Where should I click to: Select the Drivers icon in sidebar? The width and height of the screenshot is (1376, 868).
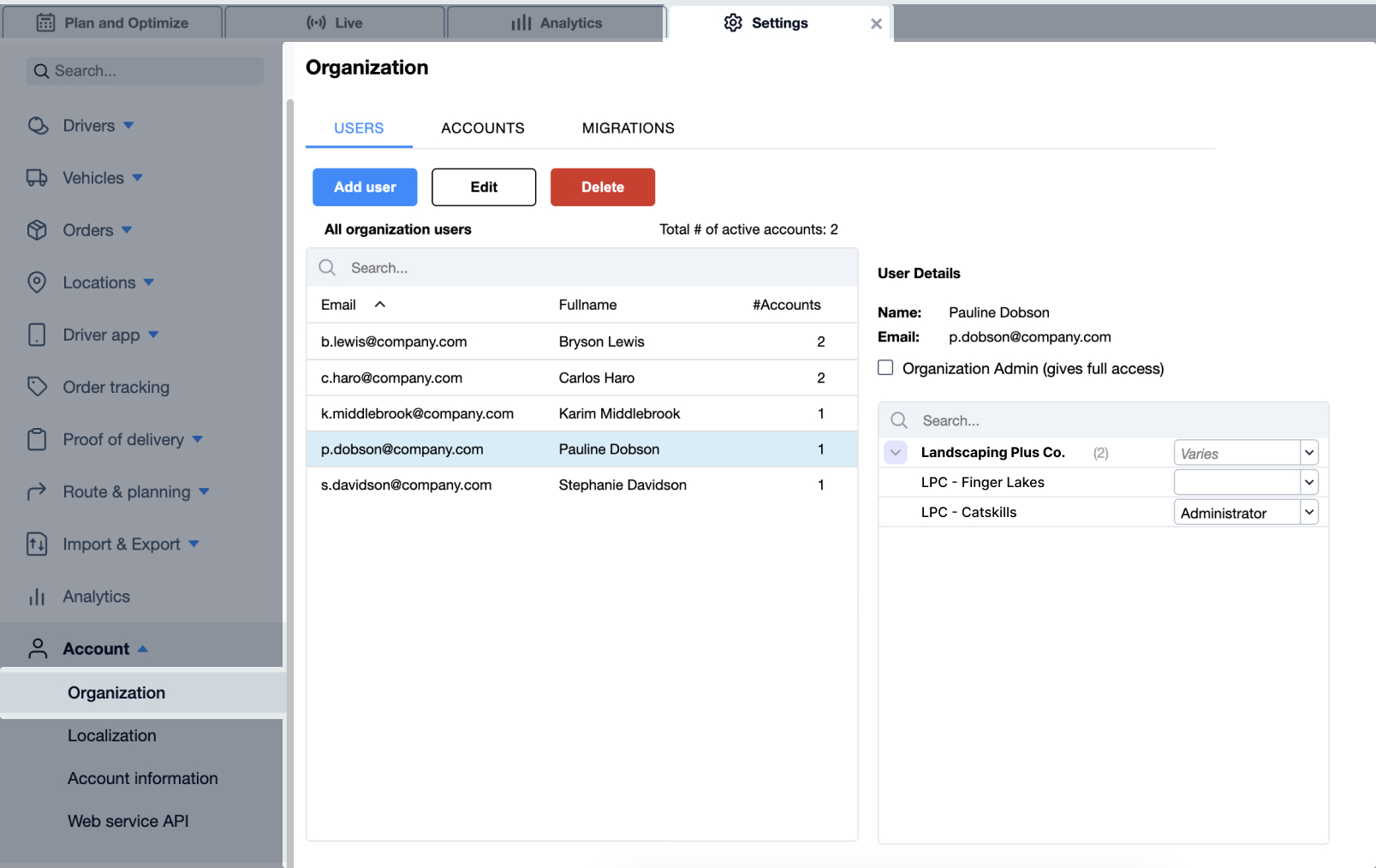pos(39,125)
